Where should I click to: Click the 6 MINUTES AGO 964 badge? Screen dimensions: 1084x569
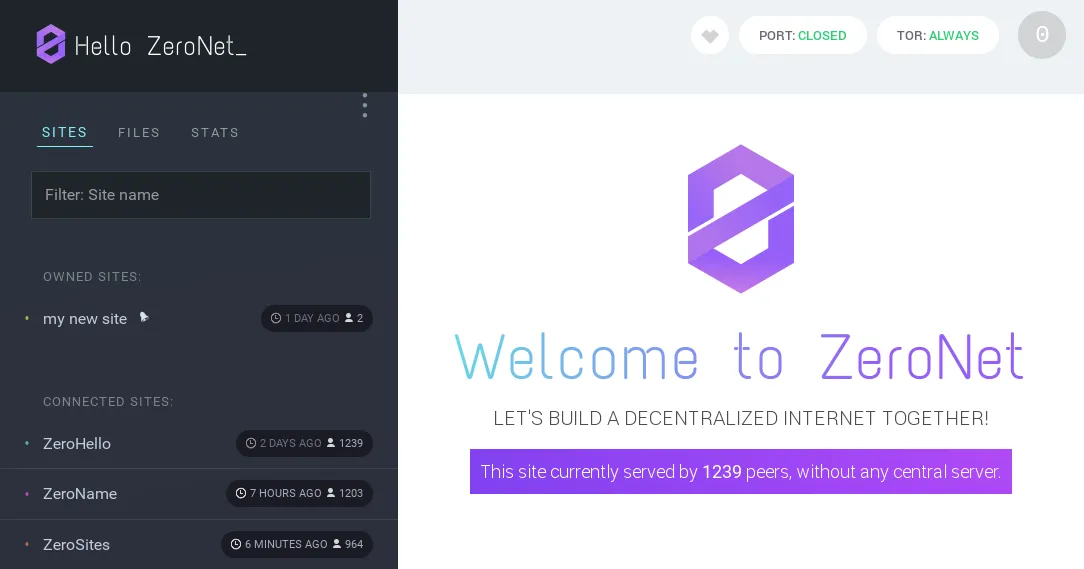coord(297,544)
